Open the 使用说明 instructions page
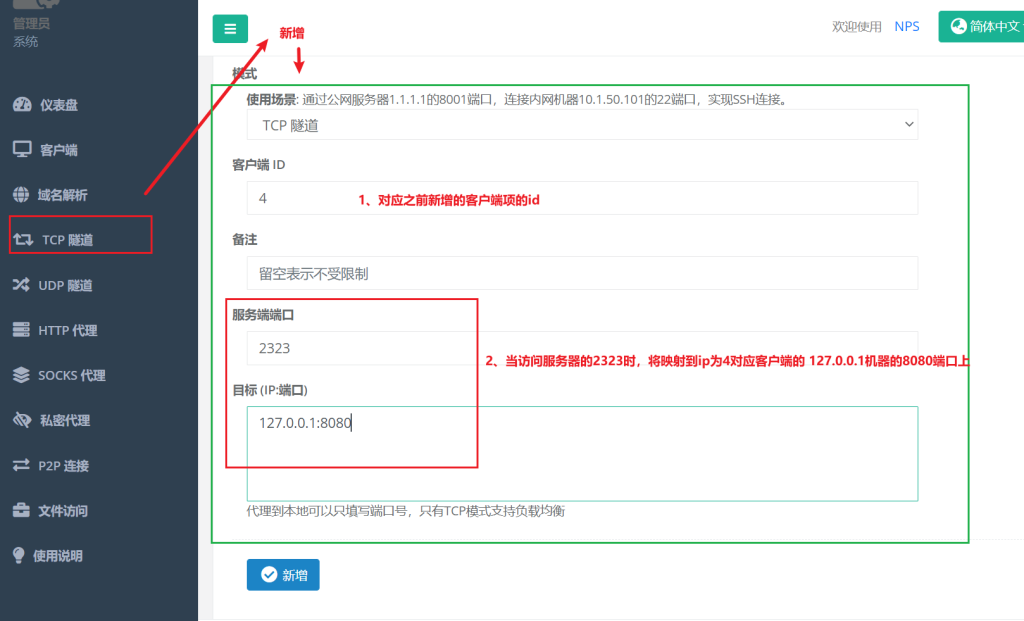The width and height of the screenshot is (1024, 621). click(x=64, y=555)
